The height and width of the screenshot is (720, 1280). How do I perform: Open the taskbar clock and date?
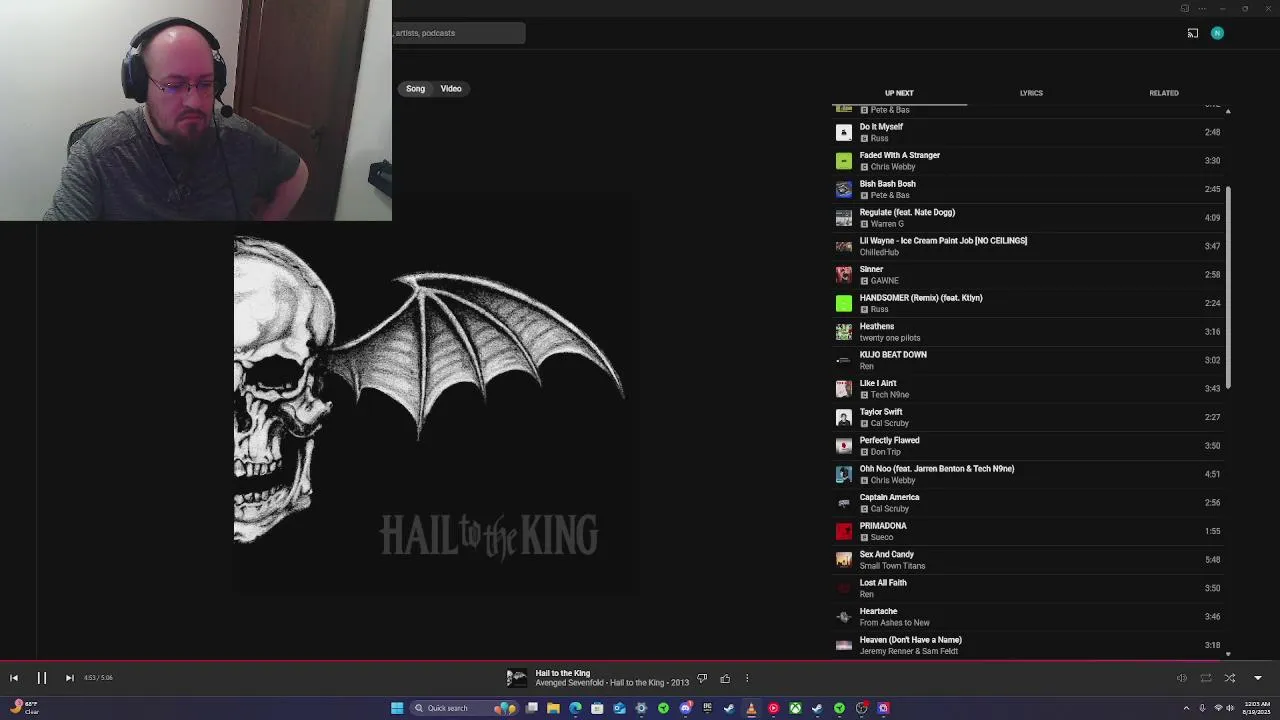1257,708
